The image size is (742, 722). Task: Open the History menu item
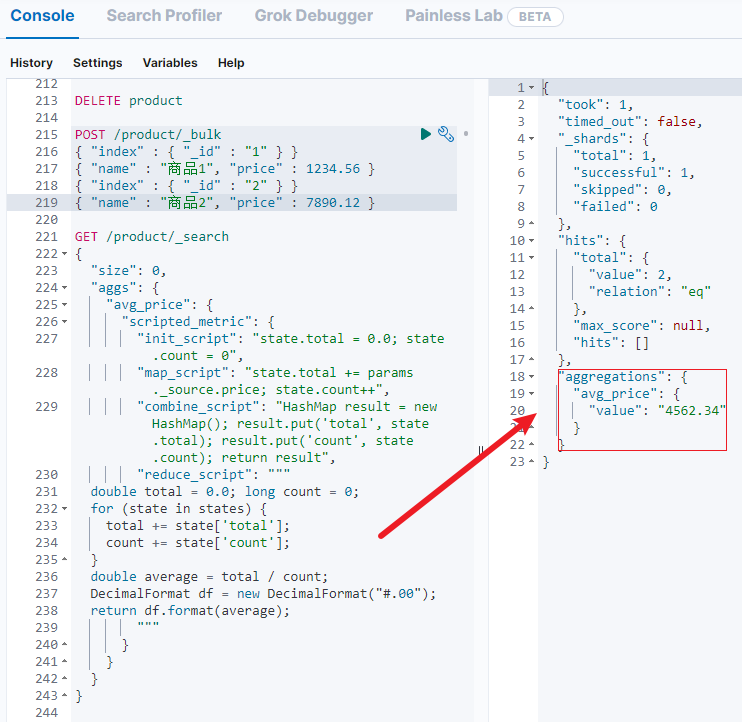point(31,63)
